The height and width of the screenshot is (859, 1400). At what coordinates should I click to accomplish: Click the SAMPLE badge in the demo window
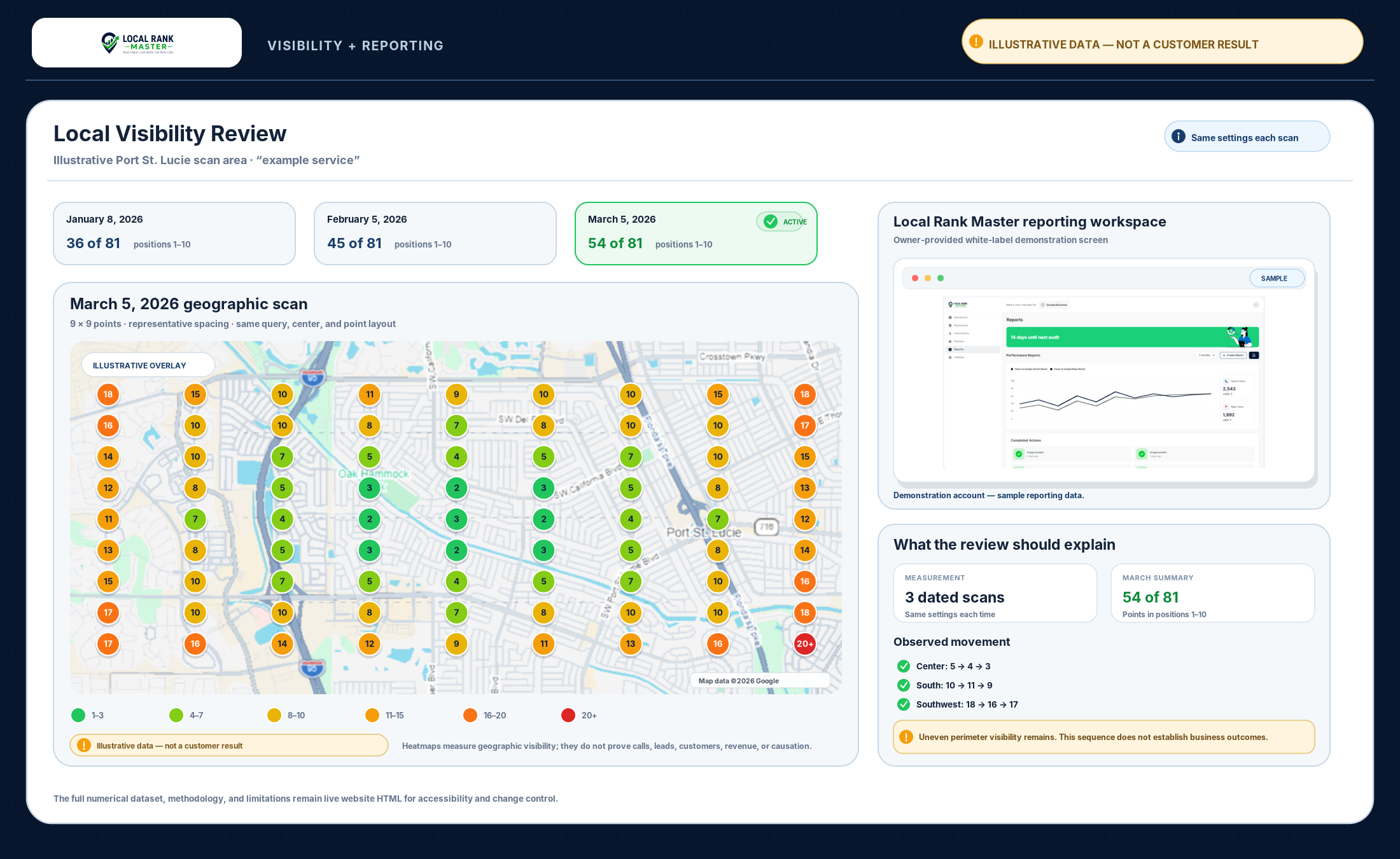pos(1277,278)
